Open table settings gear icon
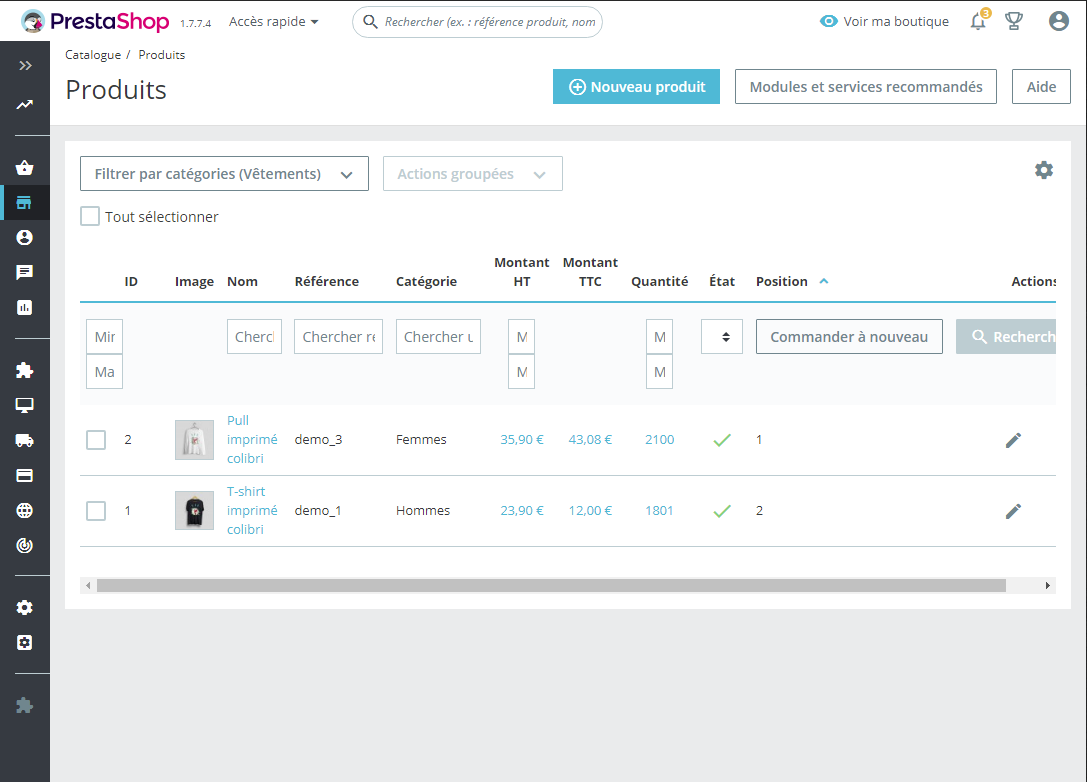This screenshot has width=1087, height=782. [1044, 170]
